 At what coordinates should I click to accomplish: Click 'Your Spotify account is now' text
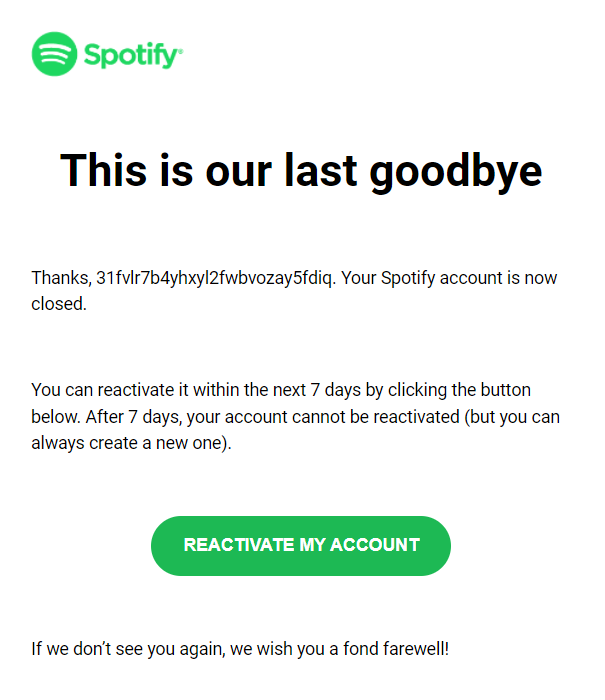coord(449,278)
